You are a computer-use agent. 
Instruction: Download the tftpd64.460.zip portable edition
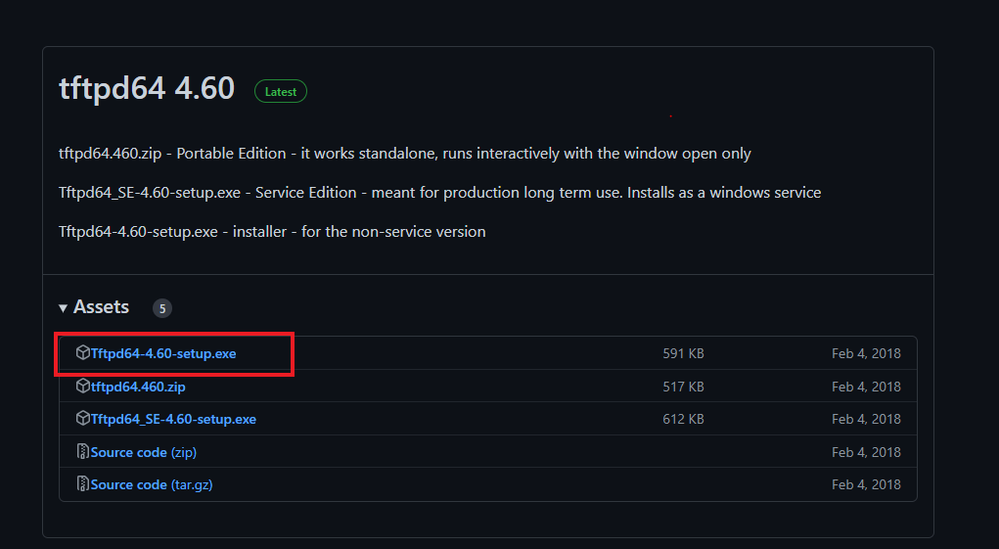pyautogui.click(x=138, y=386)
